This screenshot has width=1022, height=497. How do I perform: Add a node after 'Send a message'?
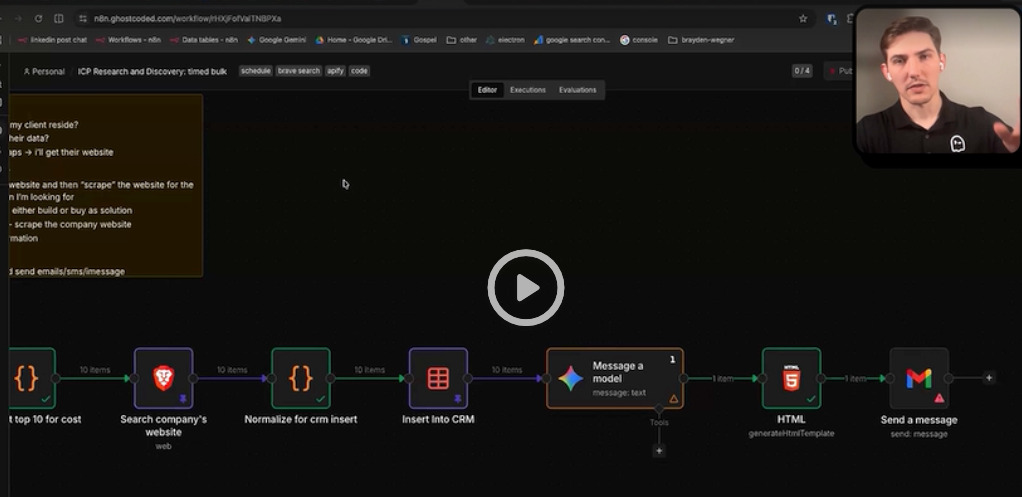point(989,378)
